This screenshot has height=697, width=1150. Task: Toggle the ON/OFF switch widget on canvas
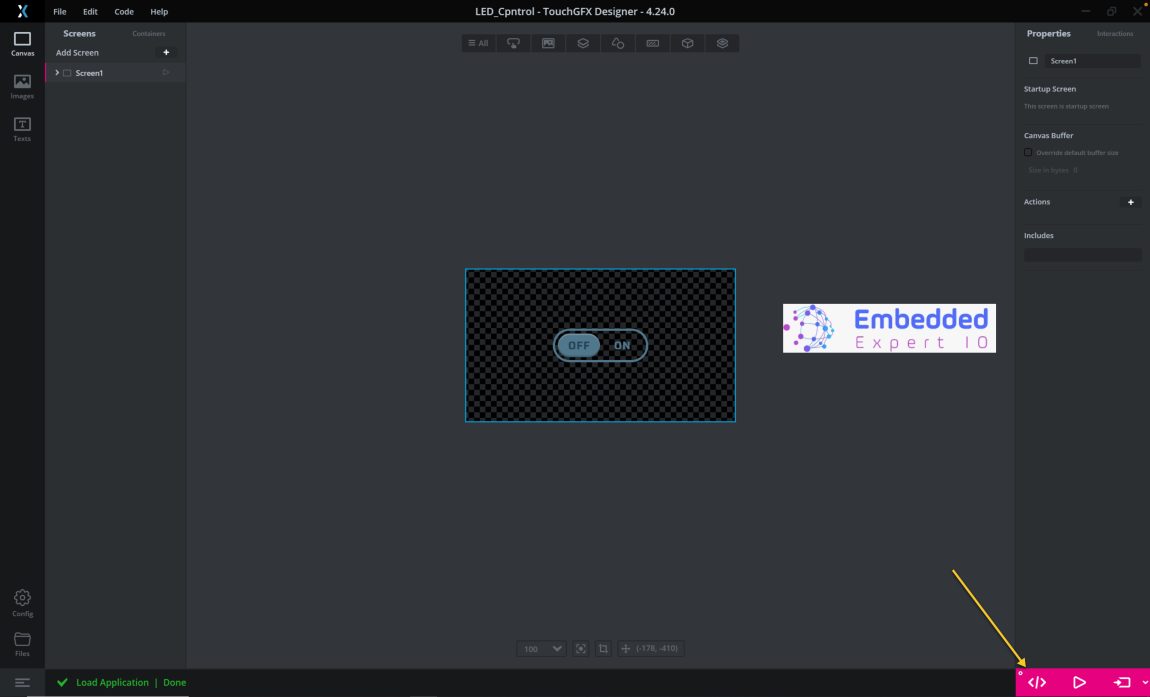coord(599,344)
